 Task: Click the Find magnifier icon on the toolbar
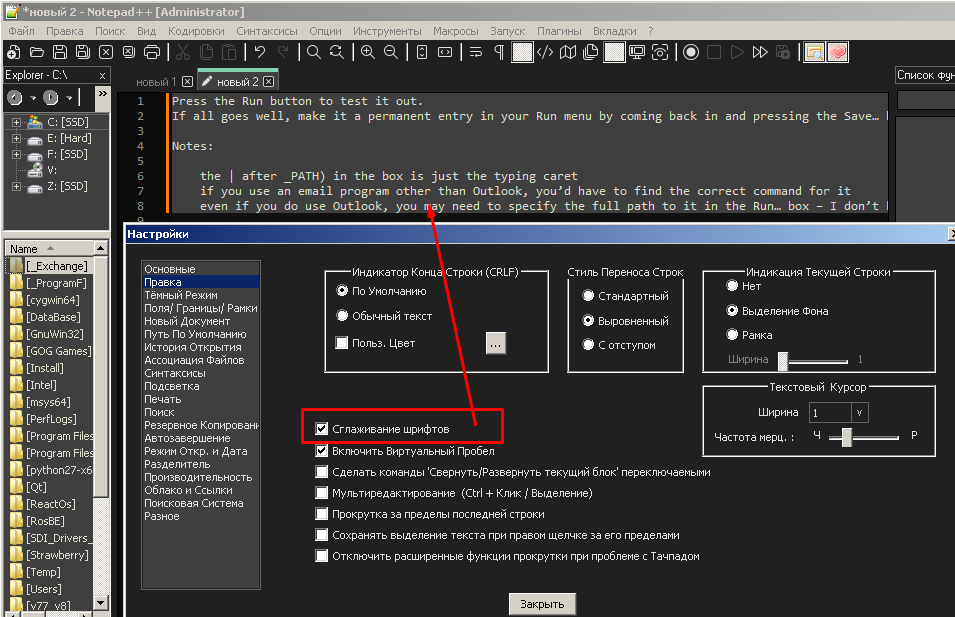[314, 50]
